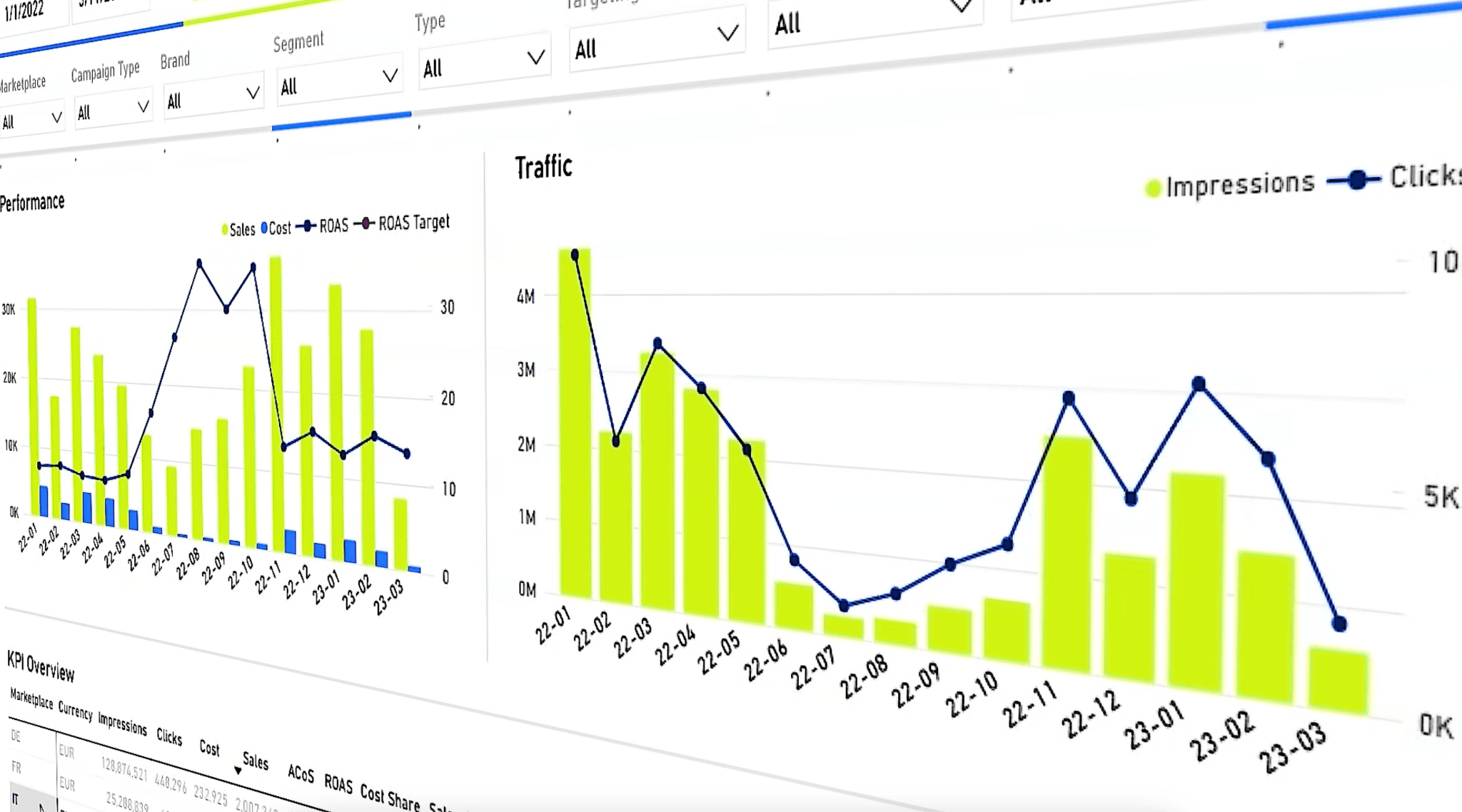Click the 4M y-axis label in Traffic chart
The height and width of the screenshot is (812, 1462).
point(526,296)
